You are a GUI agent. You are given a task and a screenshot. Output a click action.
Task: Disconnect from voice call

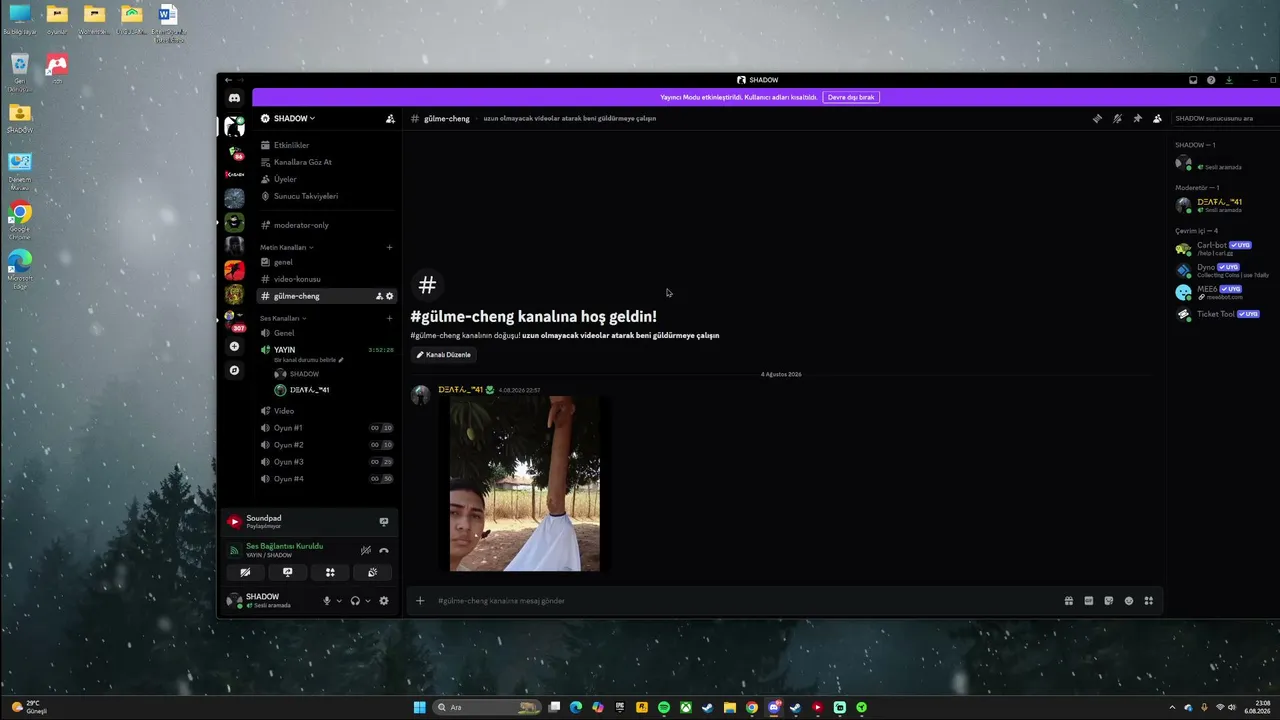pos(384,550)
